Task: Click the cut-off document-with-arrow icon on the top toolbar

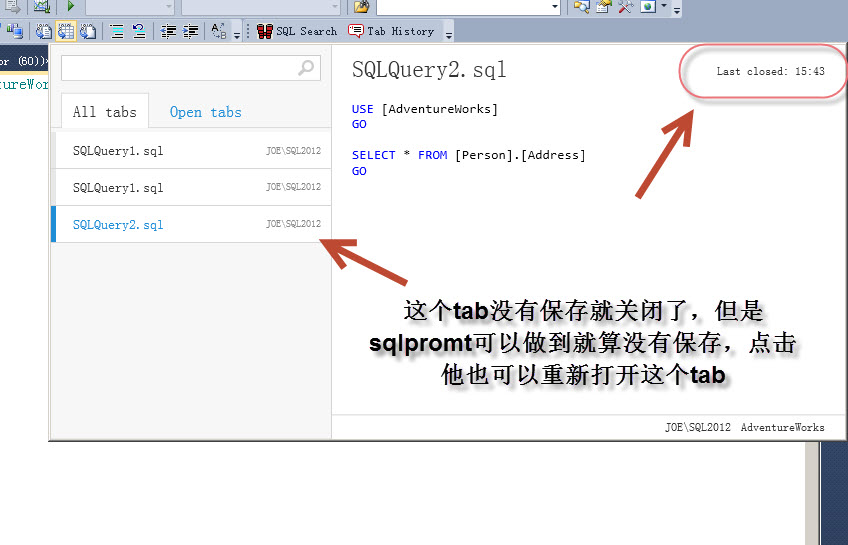Action: 12,6
